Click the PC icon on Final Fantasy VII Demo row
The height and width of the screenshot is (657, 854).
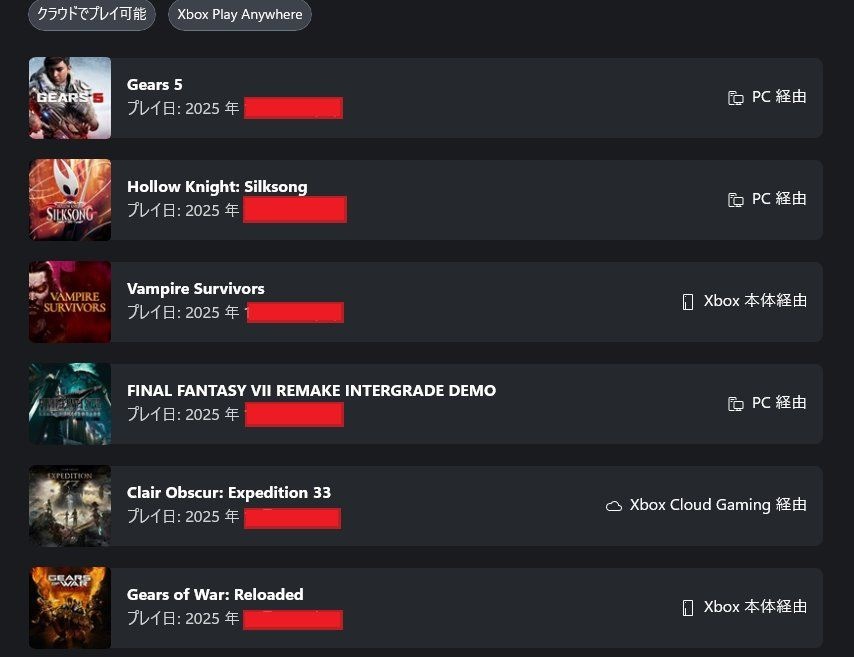point(736,404)
